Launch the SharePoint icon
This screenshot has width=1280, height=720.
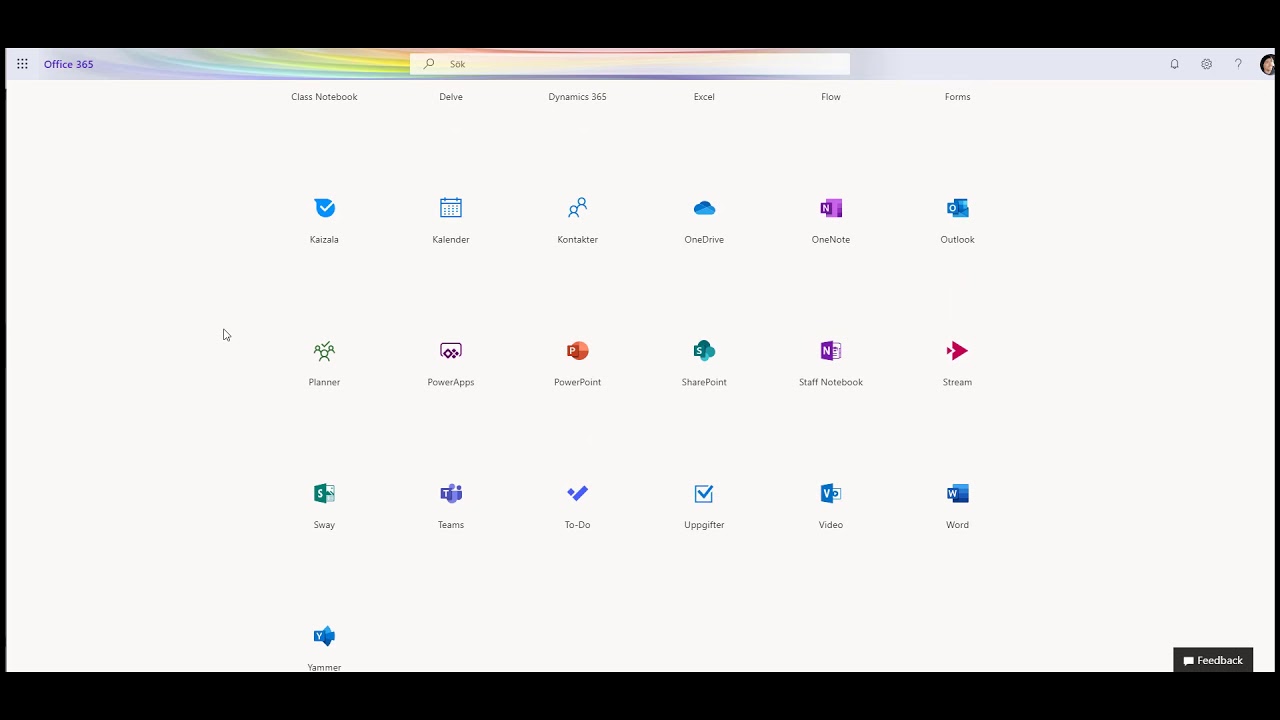[704, 351]
